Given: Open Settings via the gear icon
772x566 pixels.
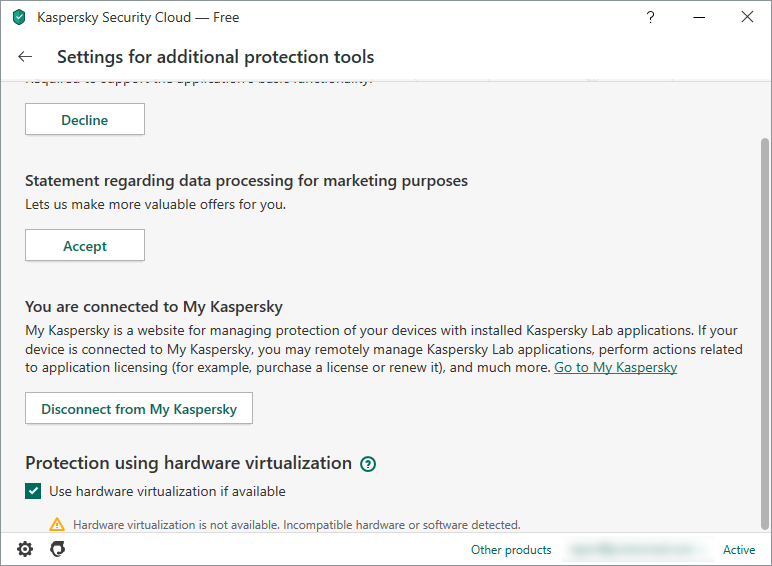Looking at the screenshot, I should [x=25, y=549].
